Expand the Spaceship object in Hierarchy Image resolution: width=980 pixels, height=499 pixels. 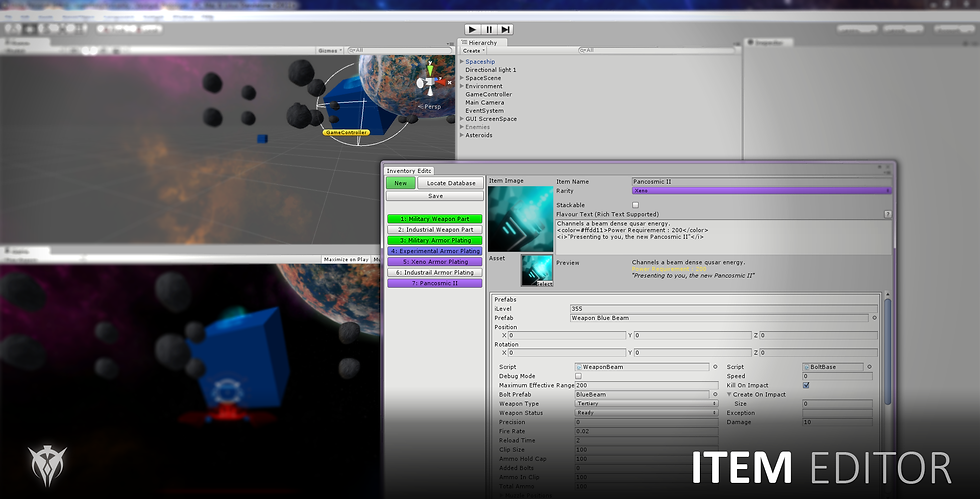pos(462,62)
